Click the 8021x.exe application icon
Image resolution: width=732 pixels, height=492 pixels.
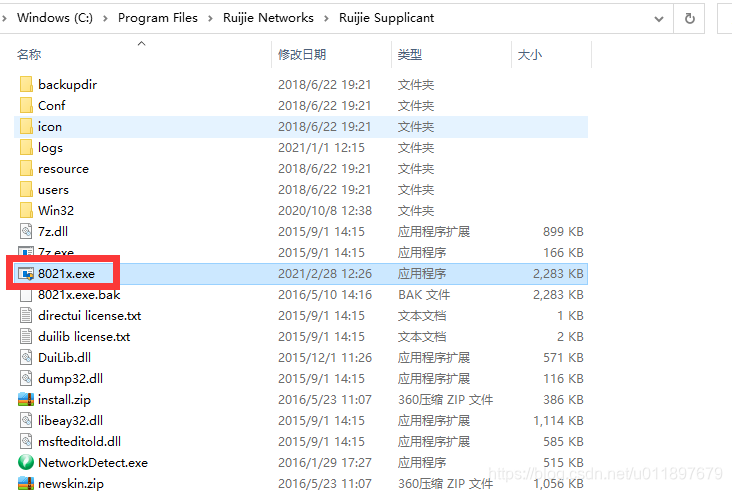pos(26,274)
